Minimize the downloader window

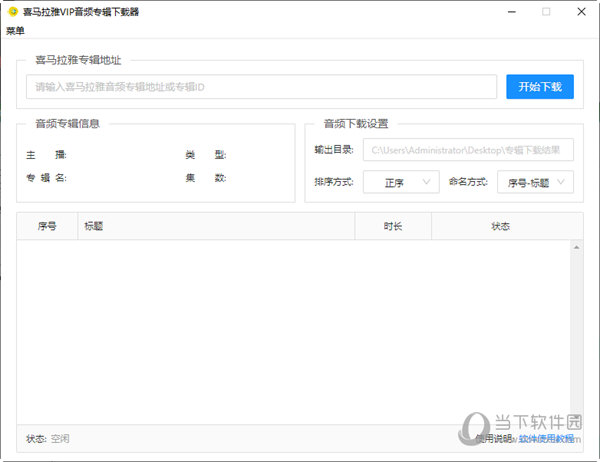click(x=512, y=12)
